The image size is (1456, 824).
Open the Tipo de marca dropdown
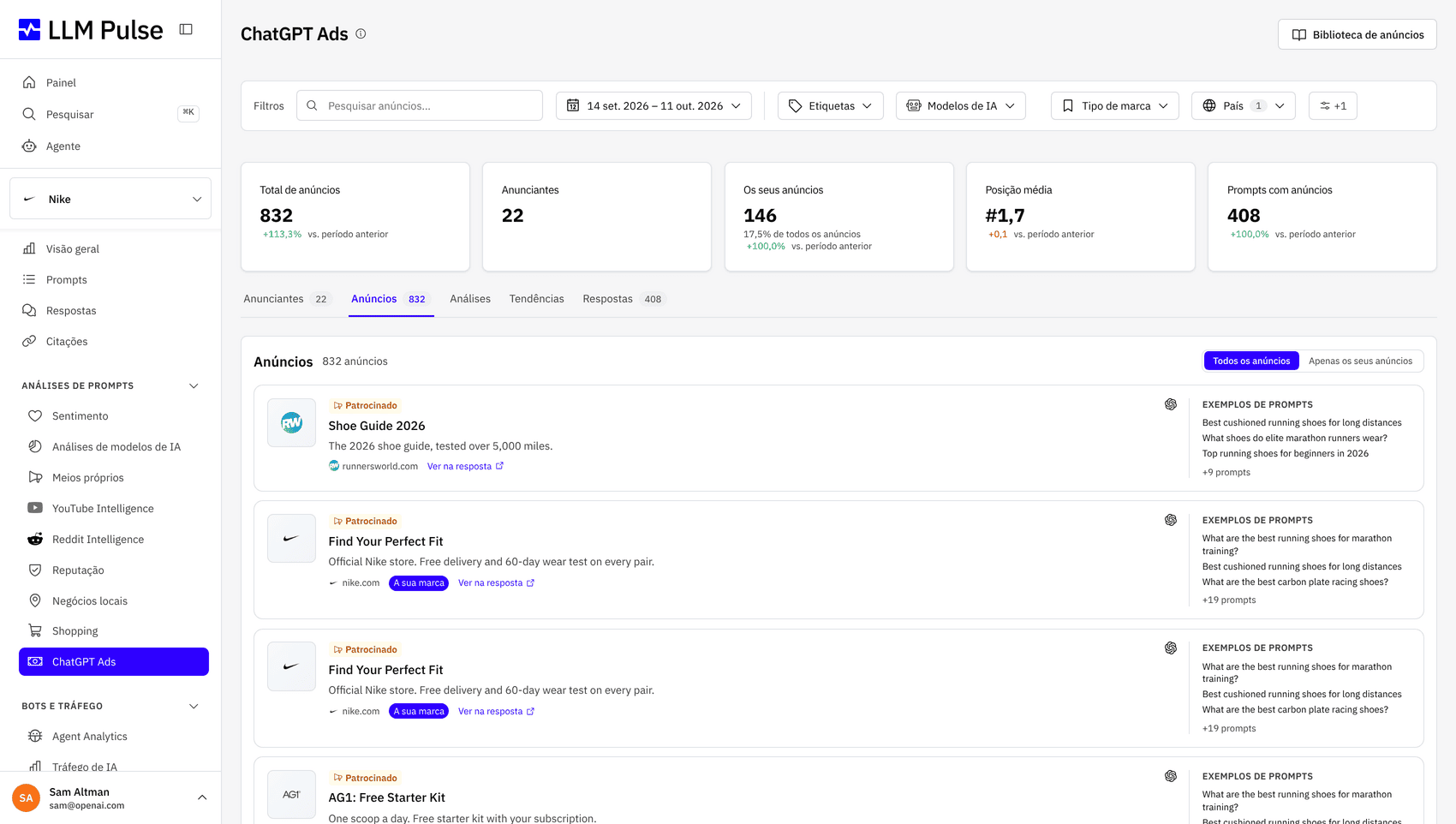point(1115,106)
